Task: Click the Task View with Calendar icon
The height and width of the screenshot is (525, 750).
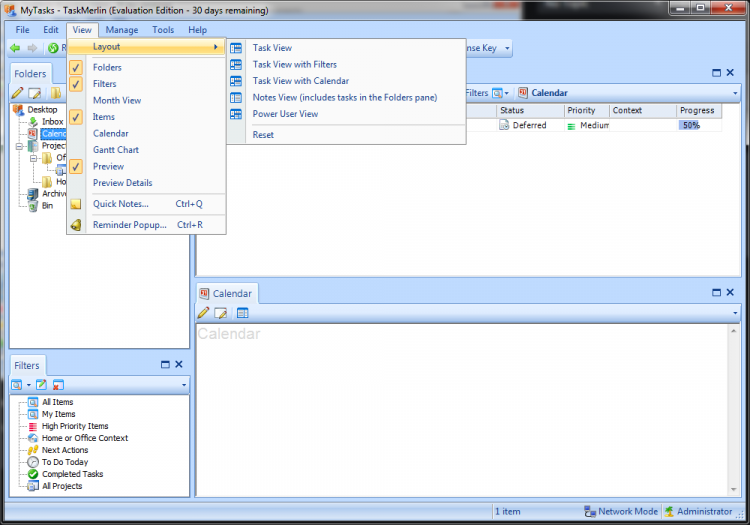Action: (236, 81)
